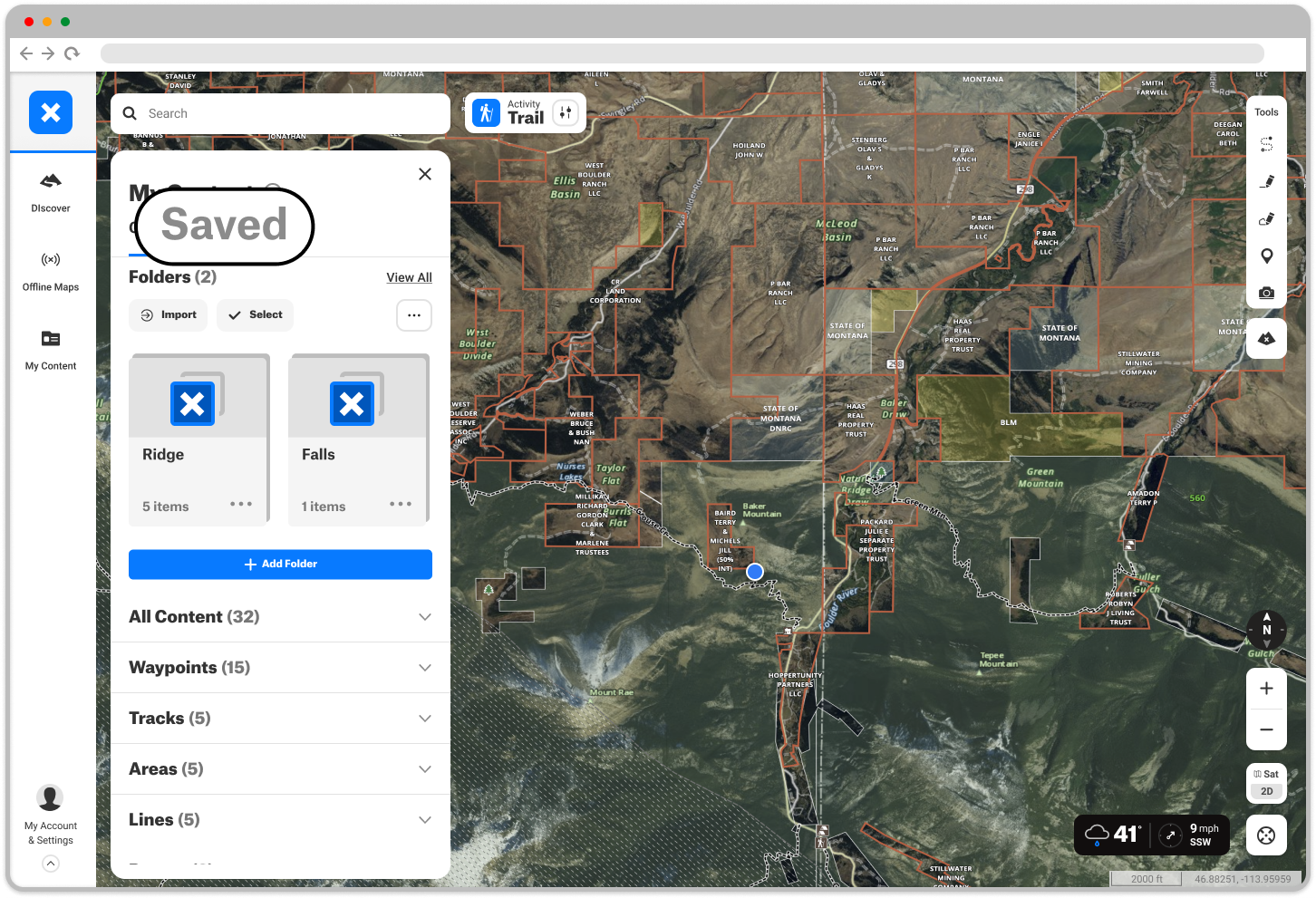Click the coordinates readout text
This screenshot has height=898, width=1316.
[x=1243, y=879]
